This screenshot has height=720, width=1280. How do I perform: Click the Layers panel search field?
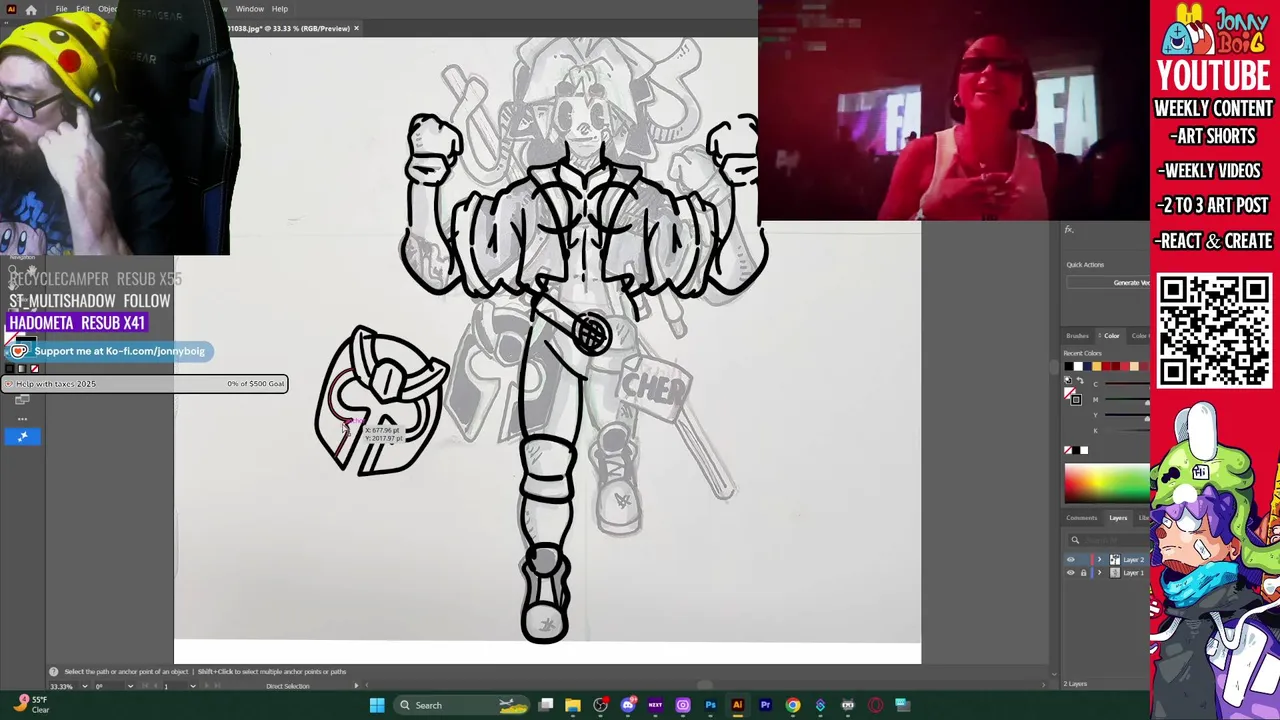tap(1108, 540)
